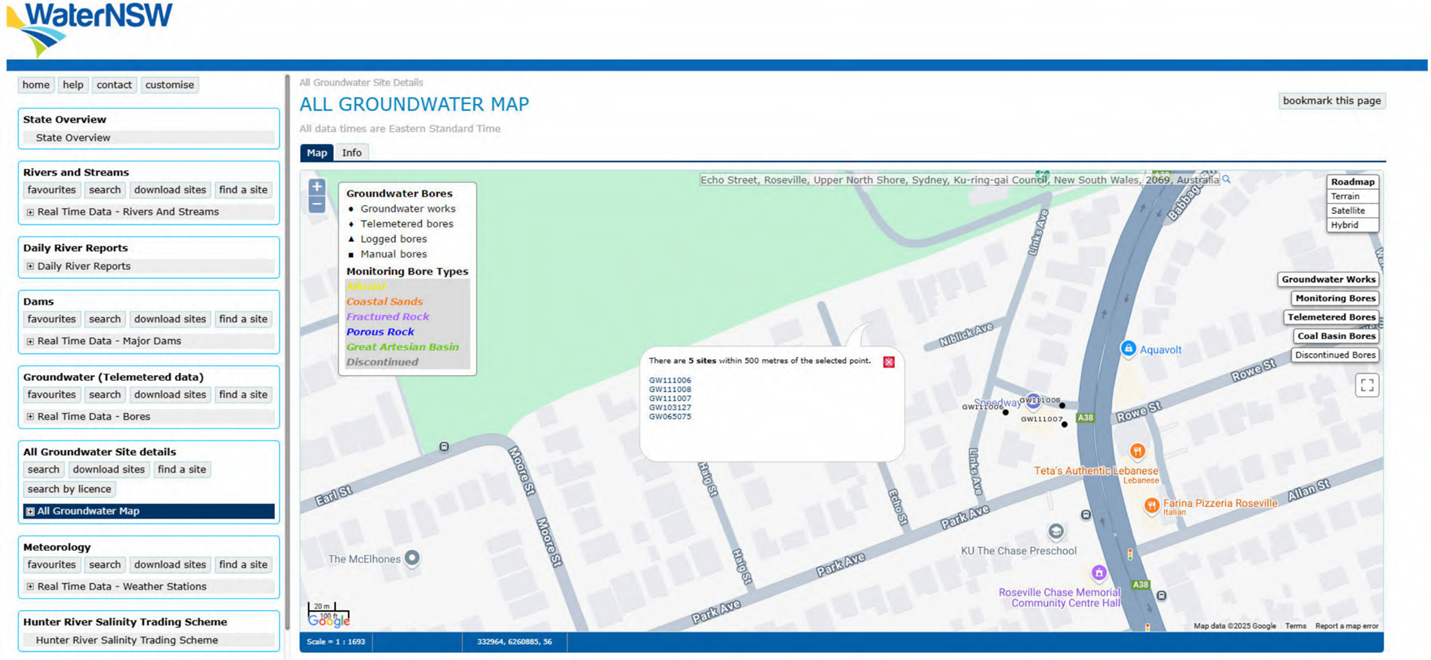This screenshot has height=660, width=1431.
Task: Click the address search magnifier icon
Action: click(1226, 180)
